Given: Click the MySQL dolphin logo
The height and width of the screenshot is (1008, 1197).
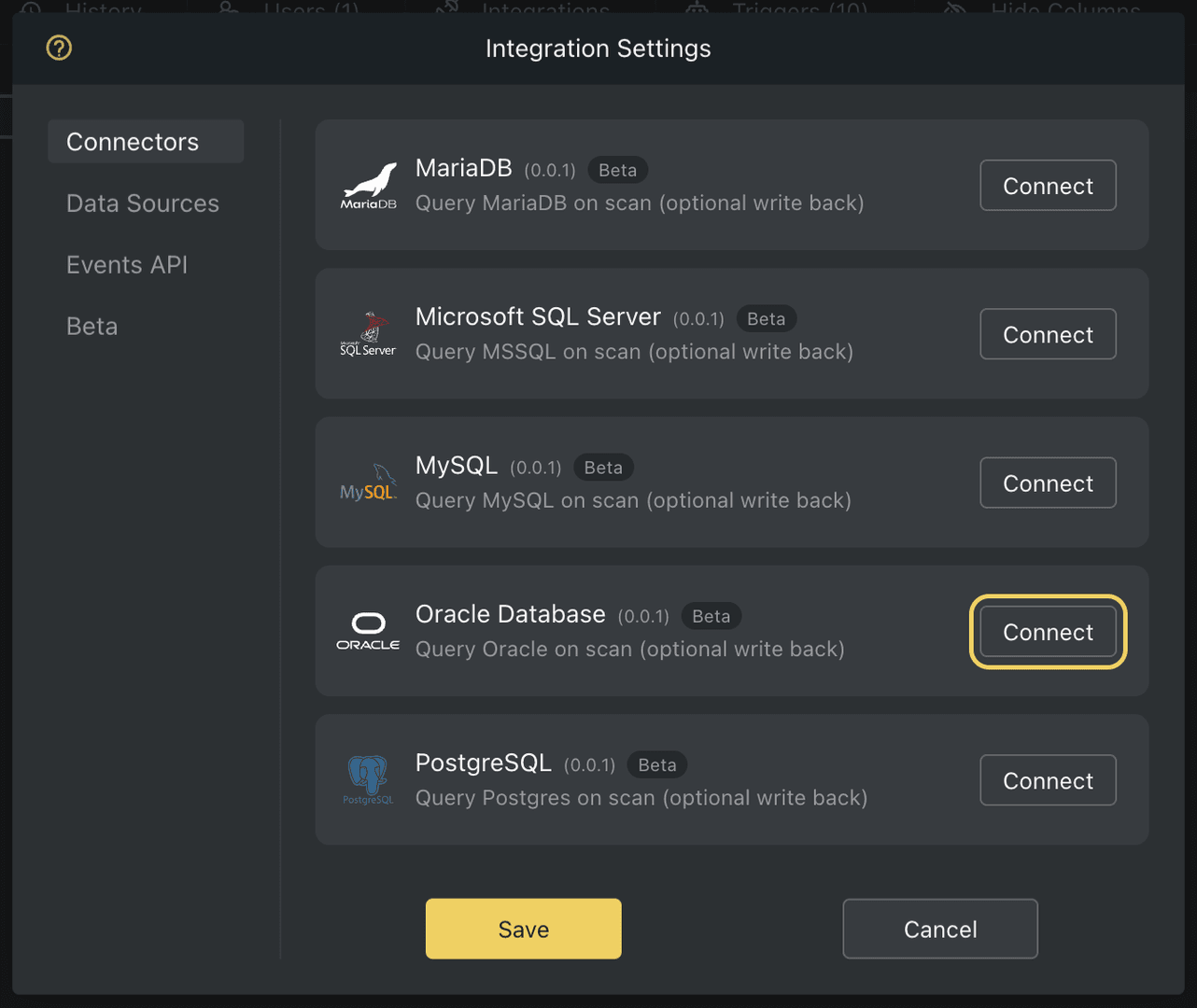Looking at the screenshot, I should pos(368,482).
